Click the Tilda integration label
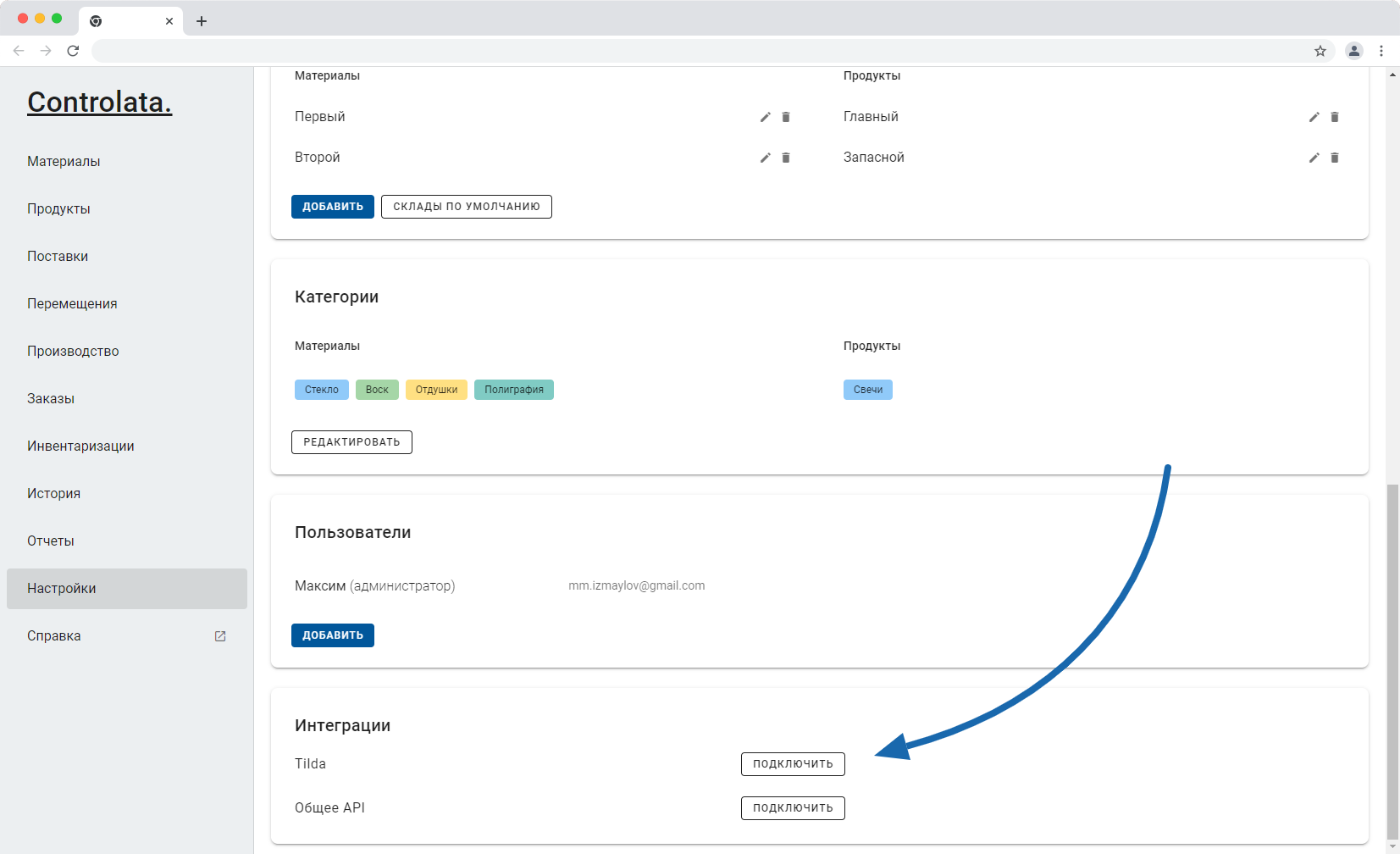 pyautogui.click(x=310, y=764)
